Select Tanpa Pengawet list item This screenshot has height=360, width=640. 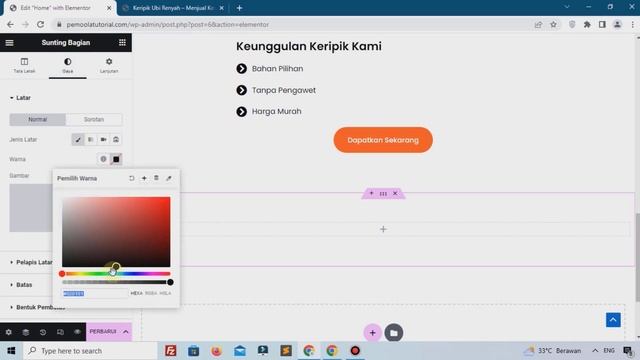coord(276,90)
